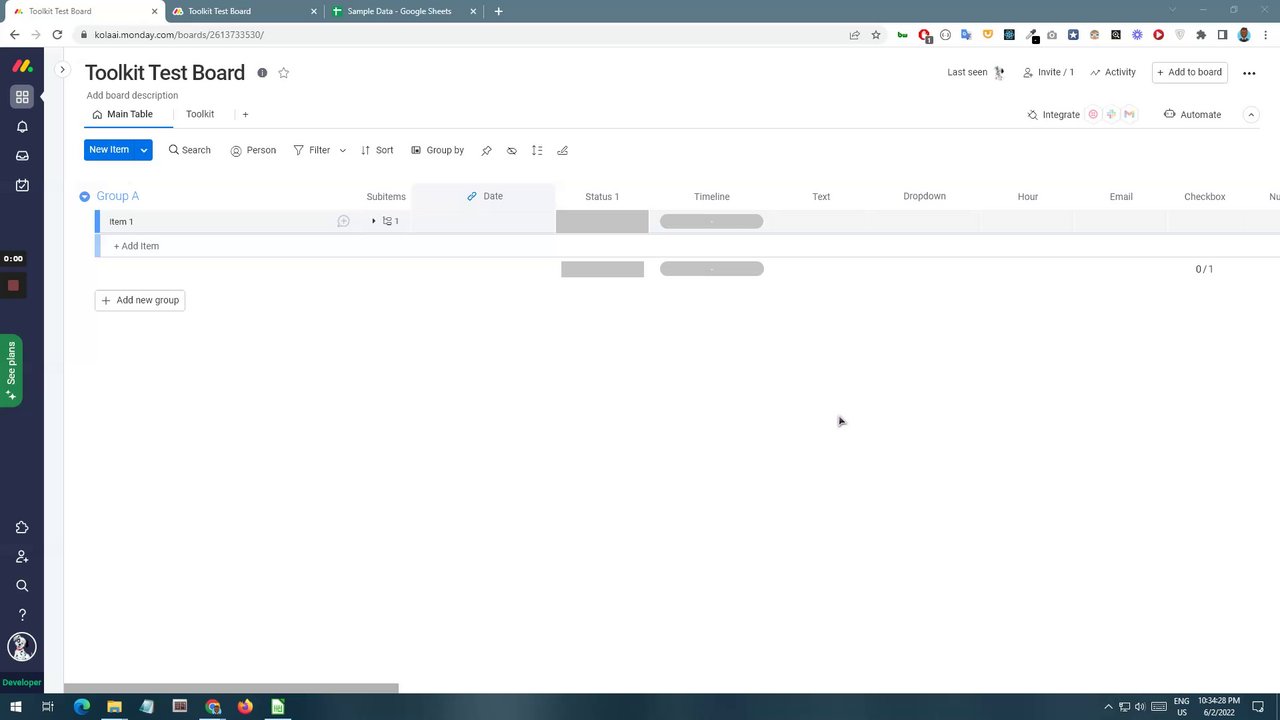This screenshot has width=1280, height=720.
Task: Expand subitems of Item 1
Action: tap(374, 221)
